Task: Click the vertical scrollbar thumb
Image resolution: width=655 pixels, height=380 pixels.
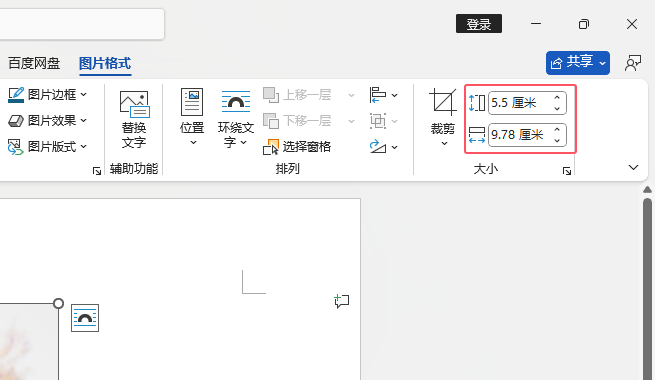Action: click(647, 288)
